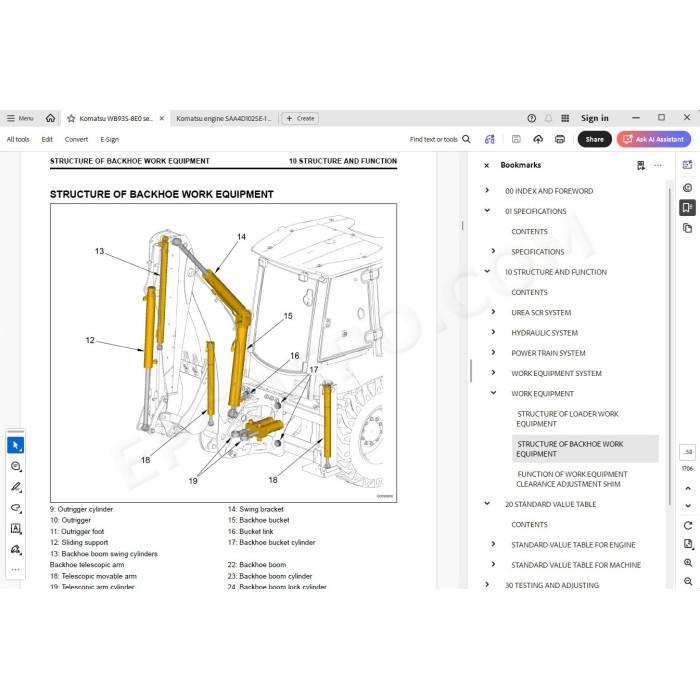Click the zoom in magnifier icon

[688, 563]
